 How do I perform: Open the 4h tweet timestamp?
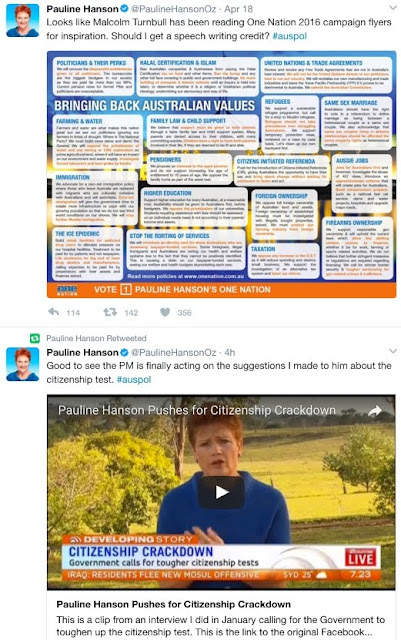230,352
